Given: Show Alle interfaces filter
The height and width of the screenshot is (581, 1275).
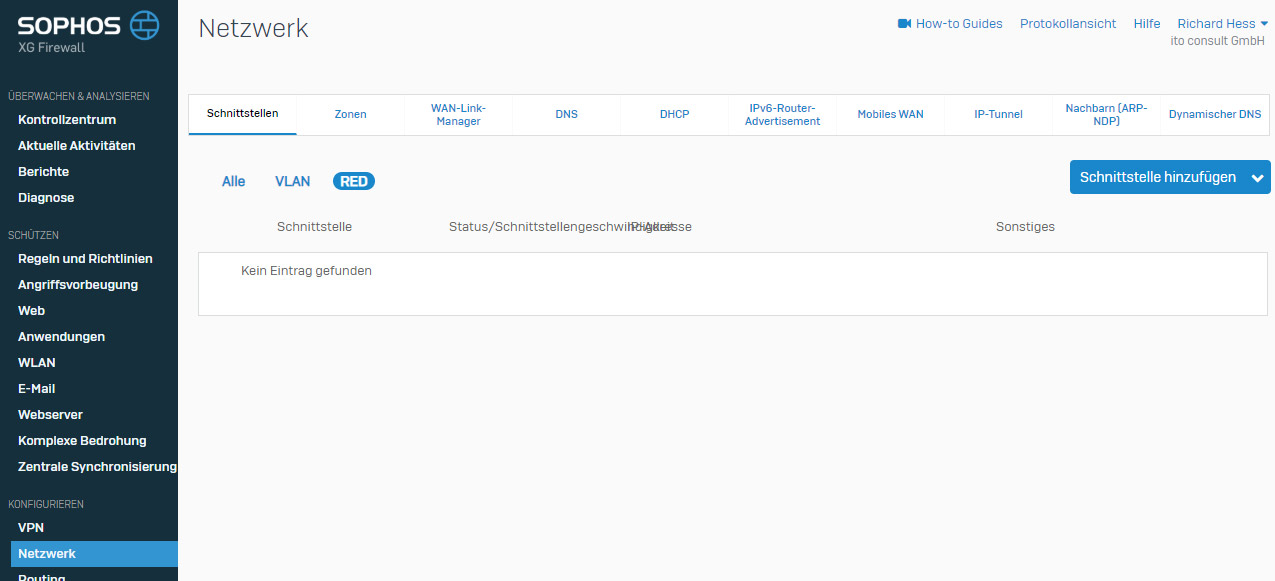Looking at the screenshot, I should pos(233,181).
